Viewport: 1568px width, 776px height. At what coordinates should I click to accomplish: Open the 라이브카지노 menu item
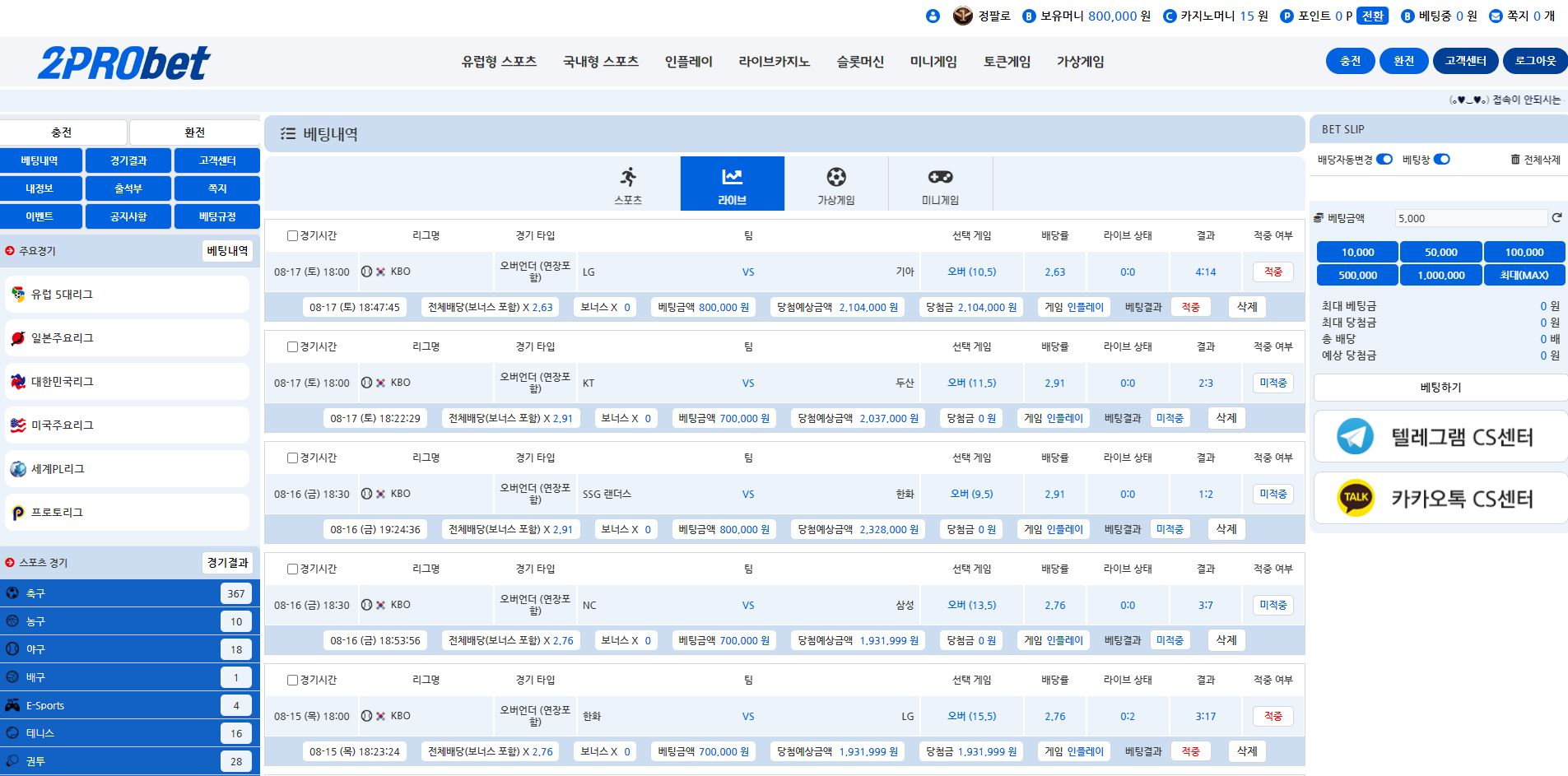click(x=774, y=62)
